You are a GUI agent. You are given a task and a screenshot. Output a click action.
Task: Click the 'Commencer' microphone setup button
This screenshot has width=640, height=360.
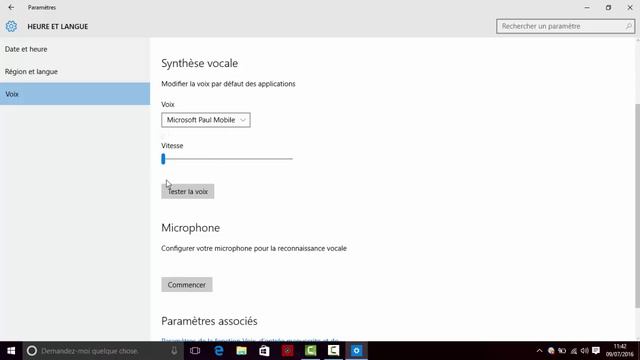187,285
